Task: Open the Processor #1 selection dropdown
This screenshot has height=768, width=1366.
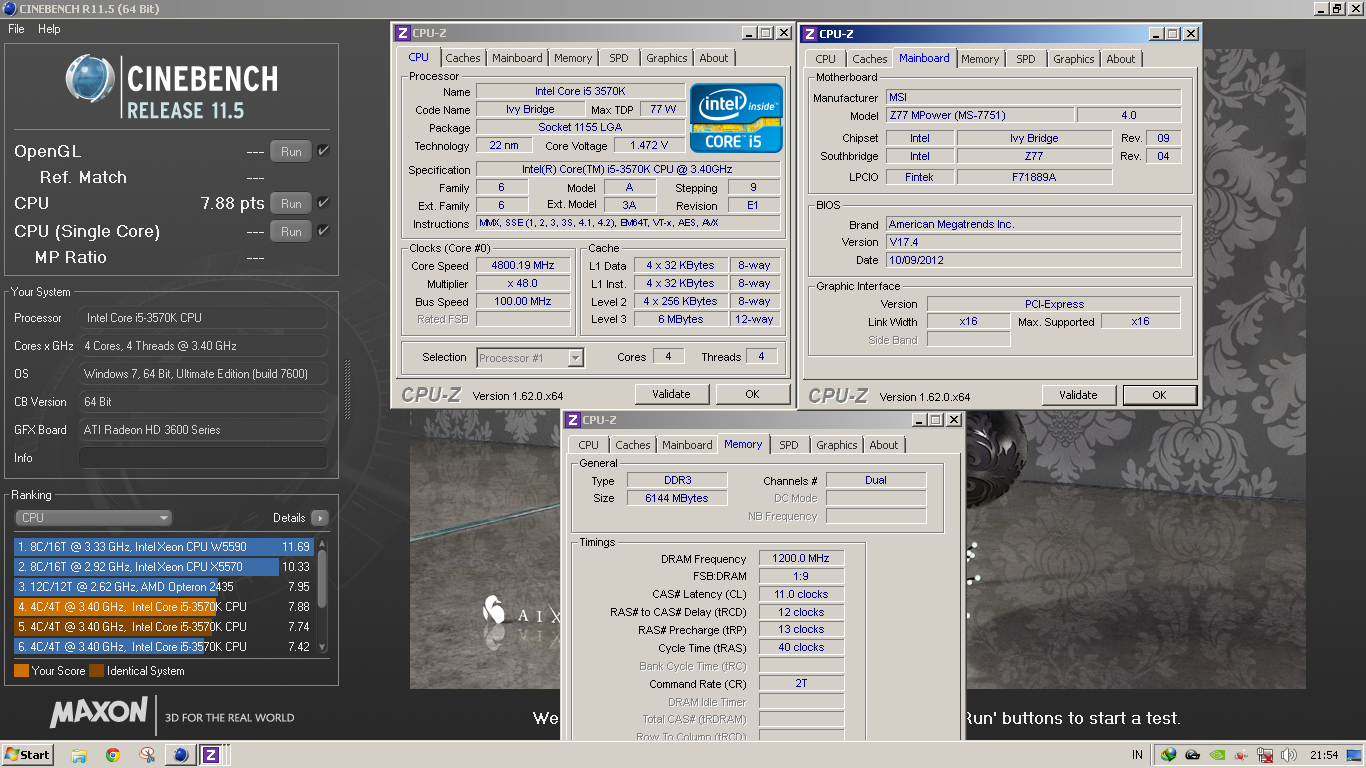Action: [x=530, y=357]
